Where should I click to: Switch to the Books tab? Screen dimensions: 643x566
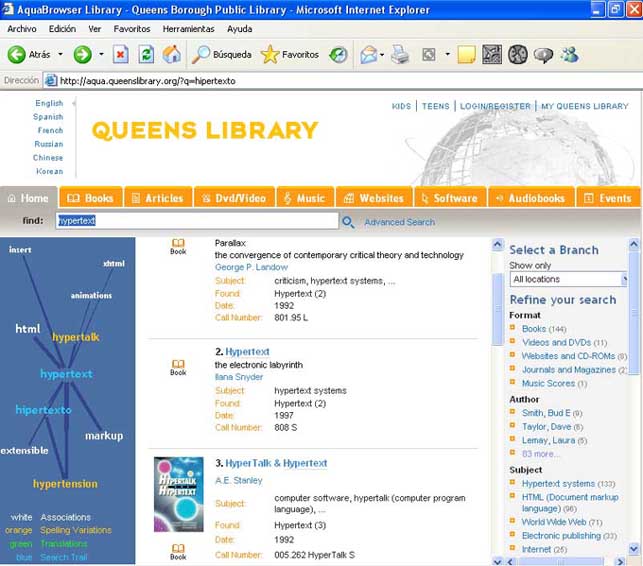point(91,198)
